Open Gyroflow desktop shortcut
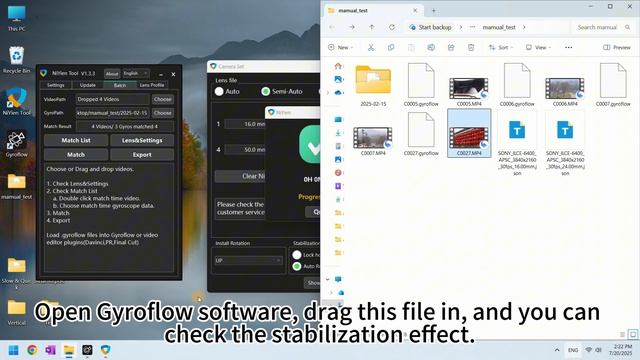The height and width of the screenshot is (360, 640). (x=16, y=144)
